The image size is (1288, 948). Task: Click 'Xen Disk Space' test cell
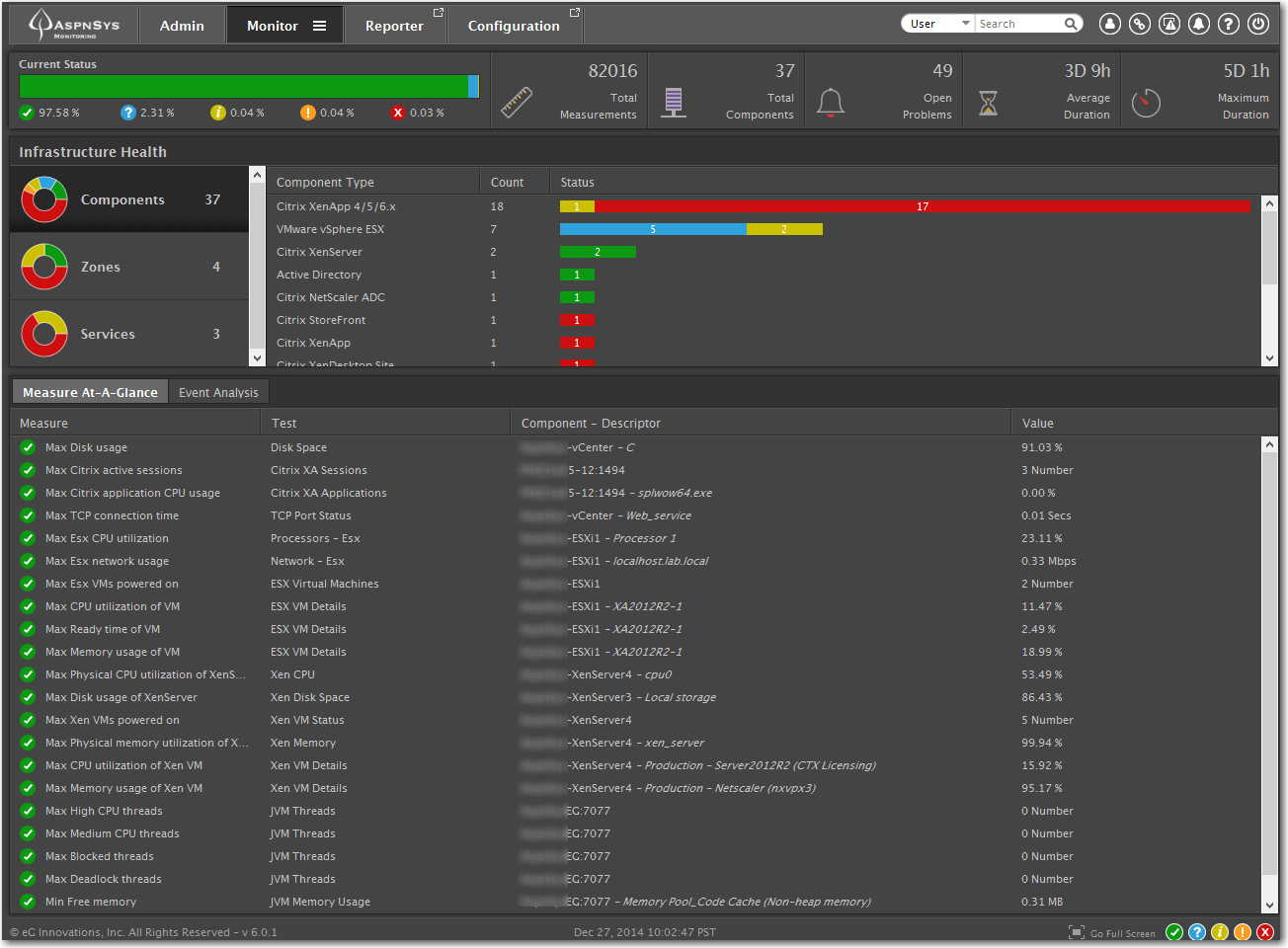tap(310, 697)
